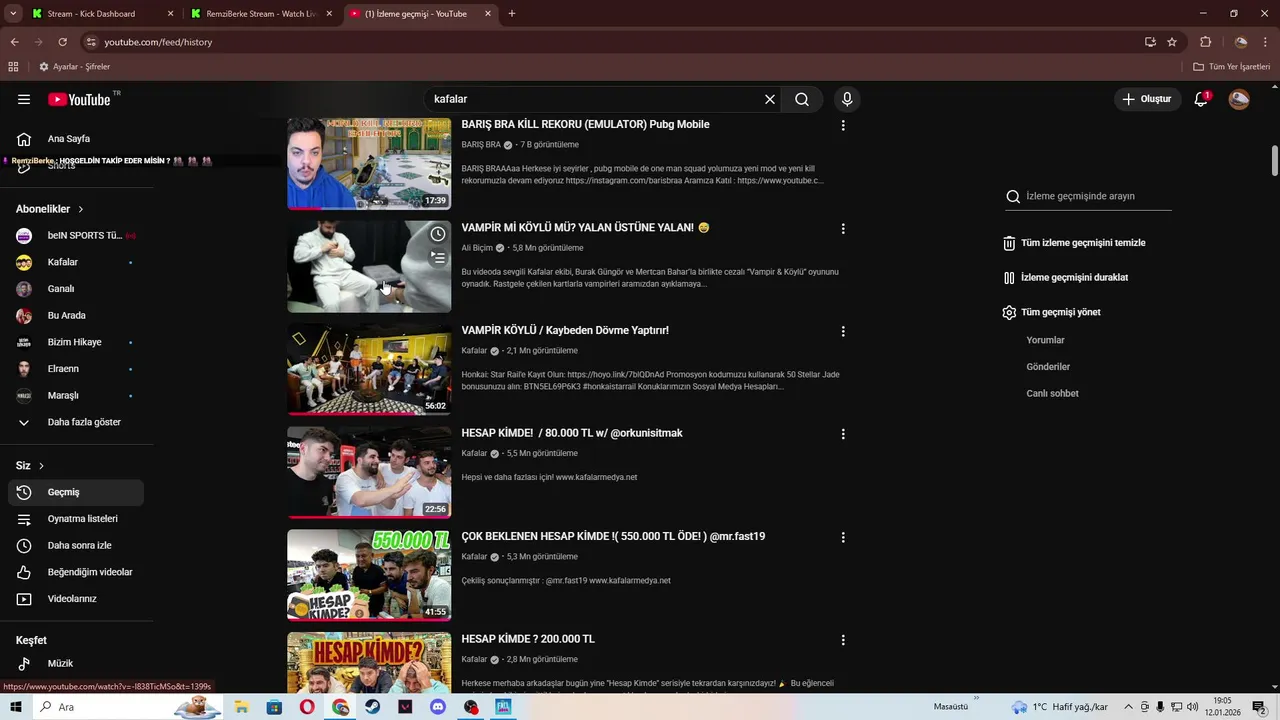Open Oynatma listeleri in sidebar

pyautogui.click(x=76, y=519)
